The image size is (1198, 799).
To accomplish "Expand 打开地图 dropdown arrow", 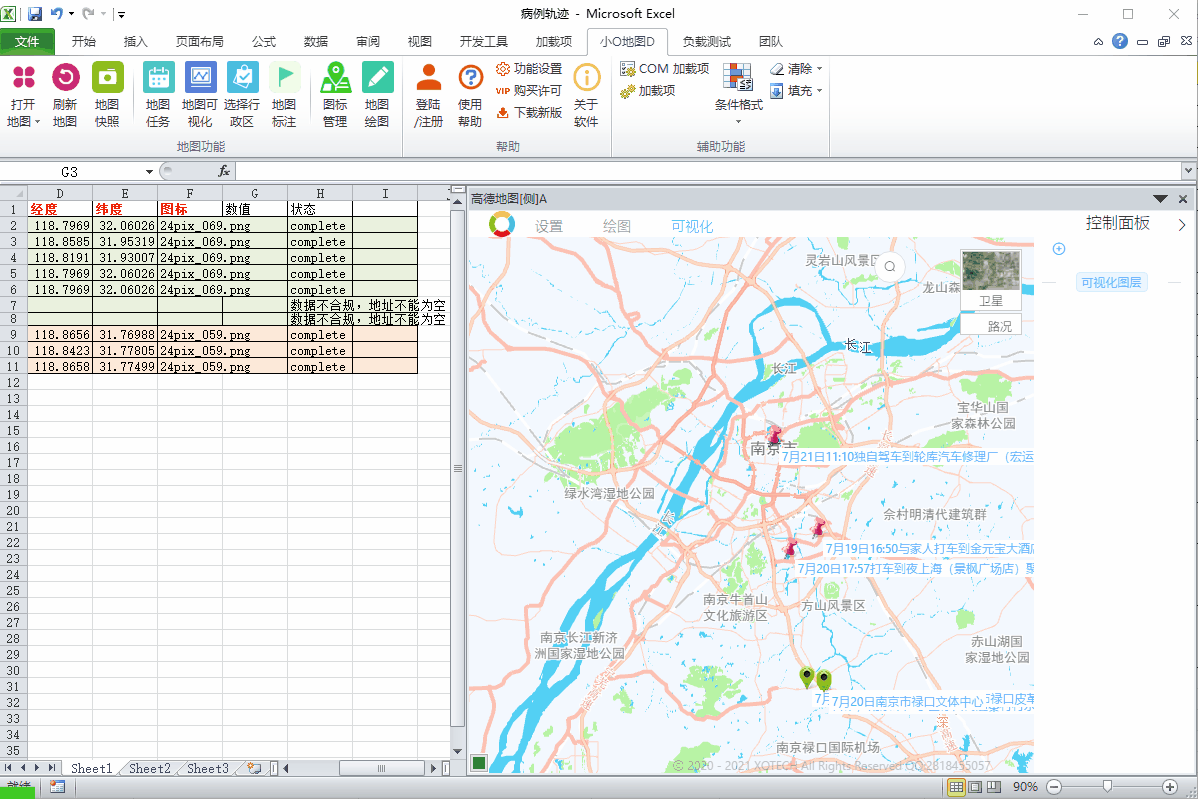I will 37,122.
